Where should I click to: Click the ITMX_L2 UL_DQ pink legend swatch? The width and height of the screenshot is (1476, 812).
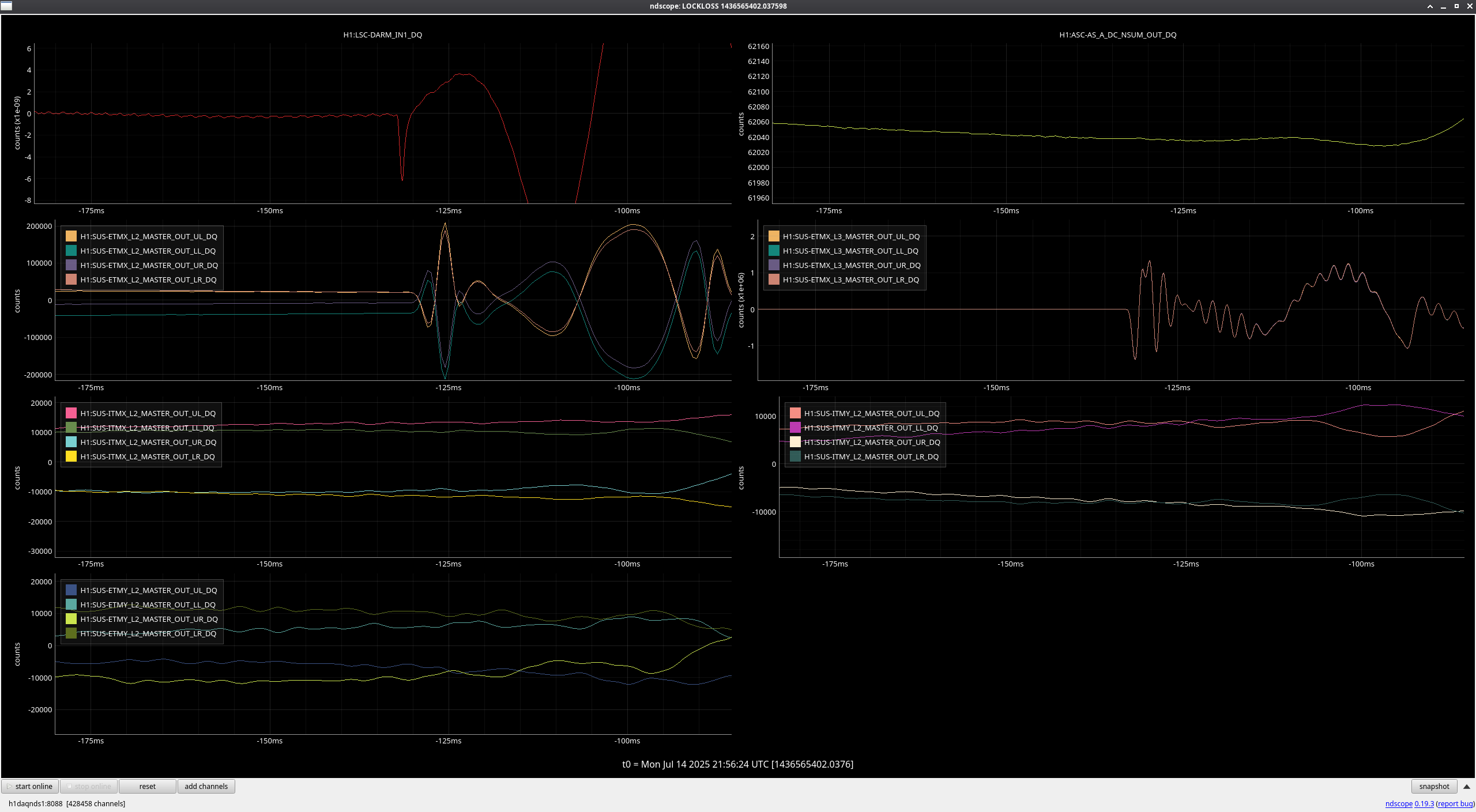click(x=71, y=413)
